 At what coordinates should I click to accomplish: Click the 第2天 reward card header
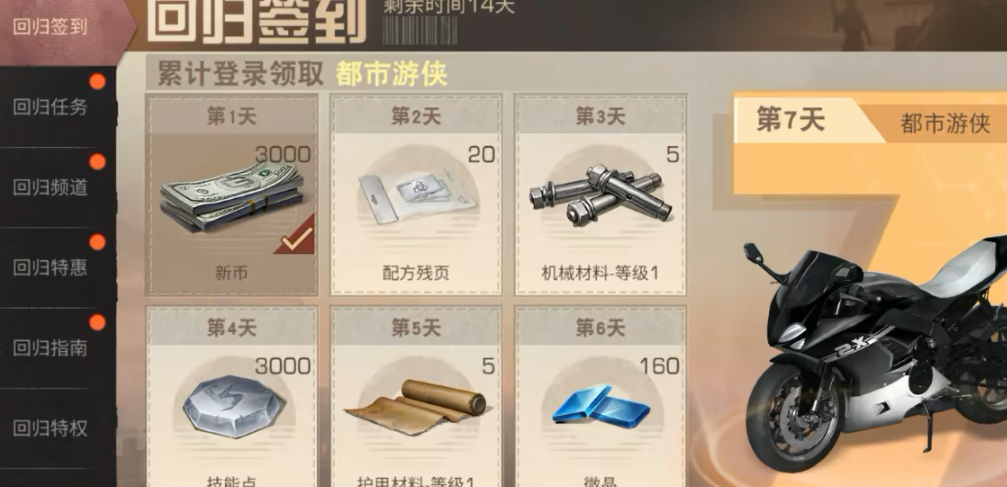click(416, 116)
